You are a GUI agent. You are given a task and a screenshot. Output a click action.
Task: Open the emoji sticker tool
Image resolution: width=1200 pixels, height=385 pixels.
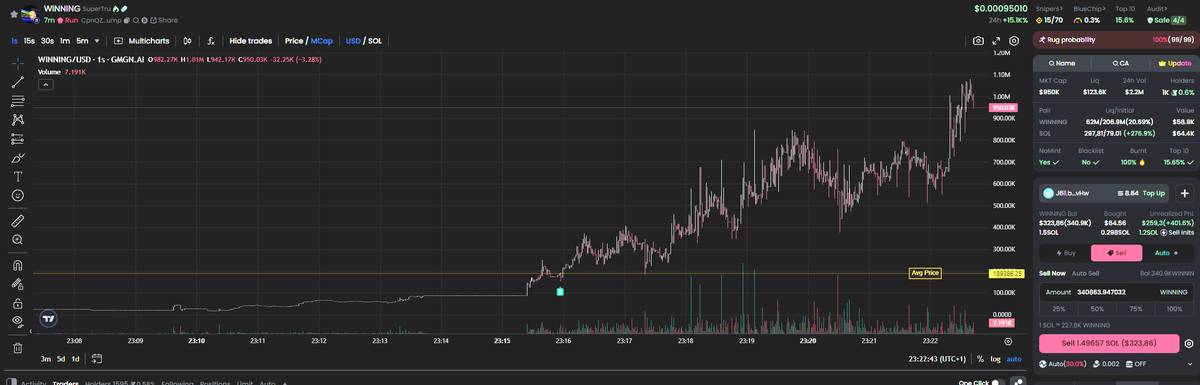17,195
